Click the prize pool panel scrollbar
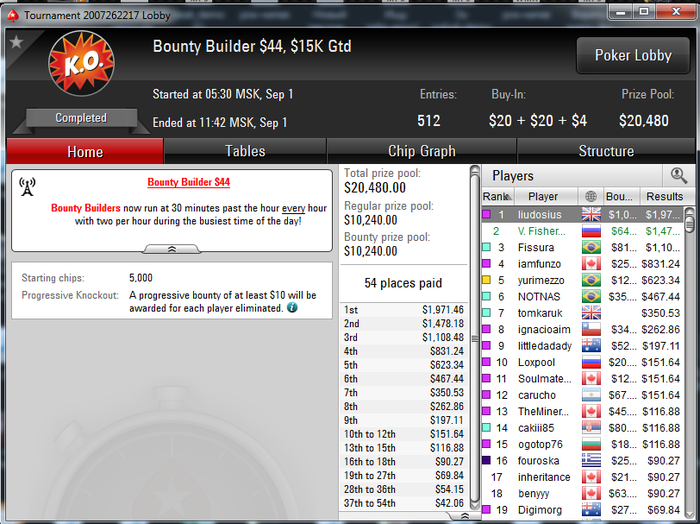The height and width of the screenshot is (524, 700). [475, 338]
